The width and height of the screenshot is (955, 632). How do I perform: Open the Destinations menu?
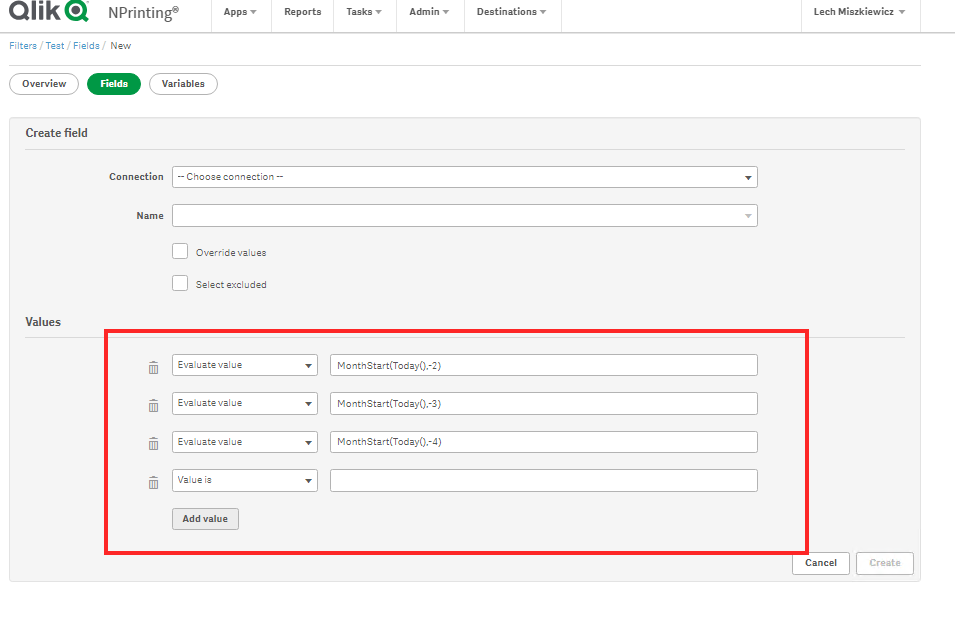pos(512,12)
